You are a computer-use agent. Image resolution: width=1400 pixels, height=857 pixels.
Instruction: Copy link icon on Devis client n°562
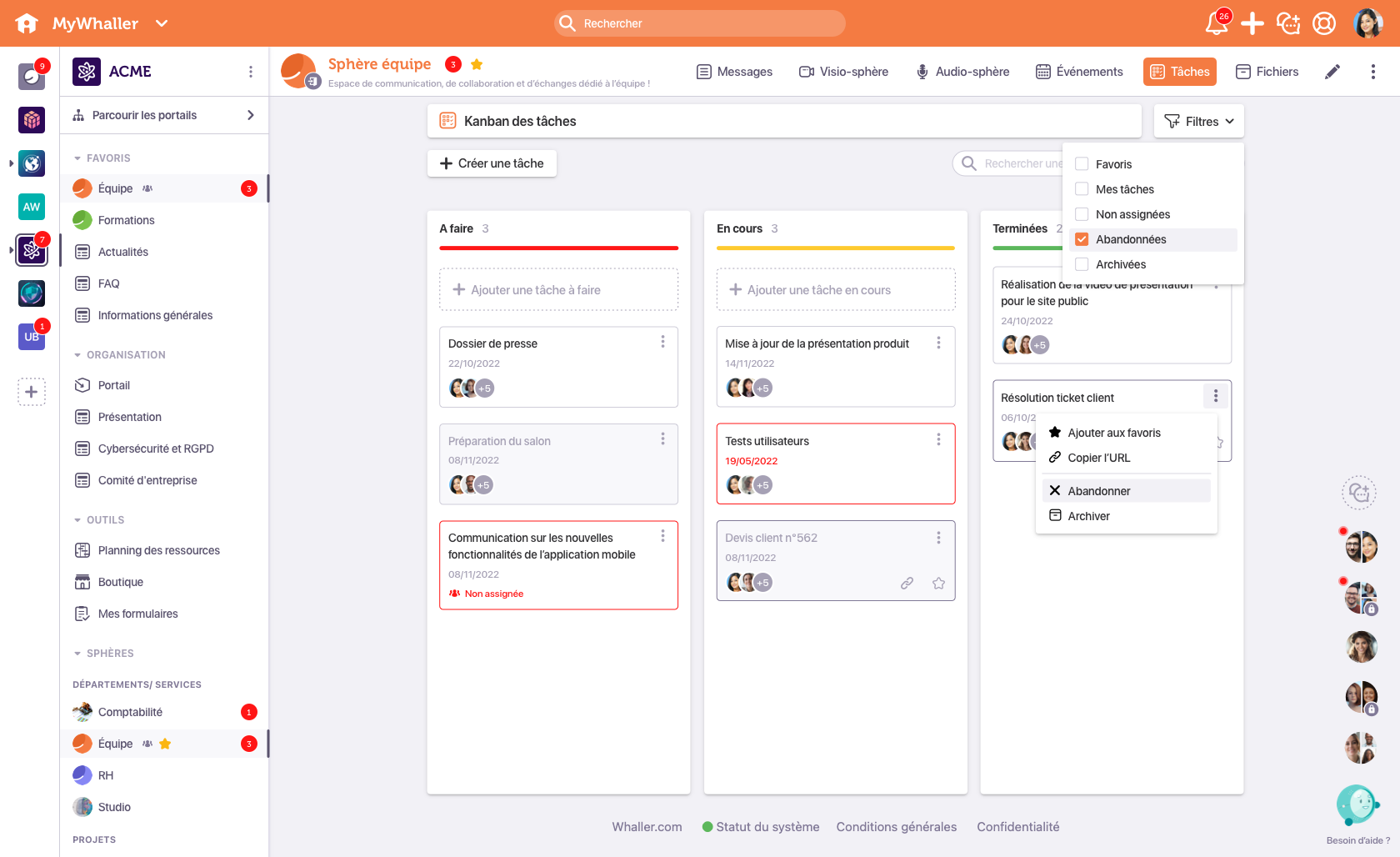point(907,583)
